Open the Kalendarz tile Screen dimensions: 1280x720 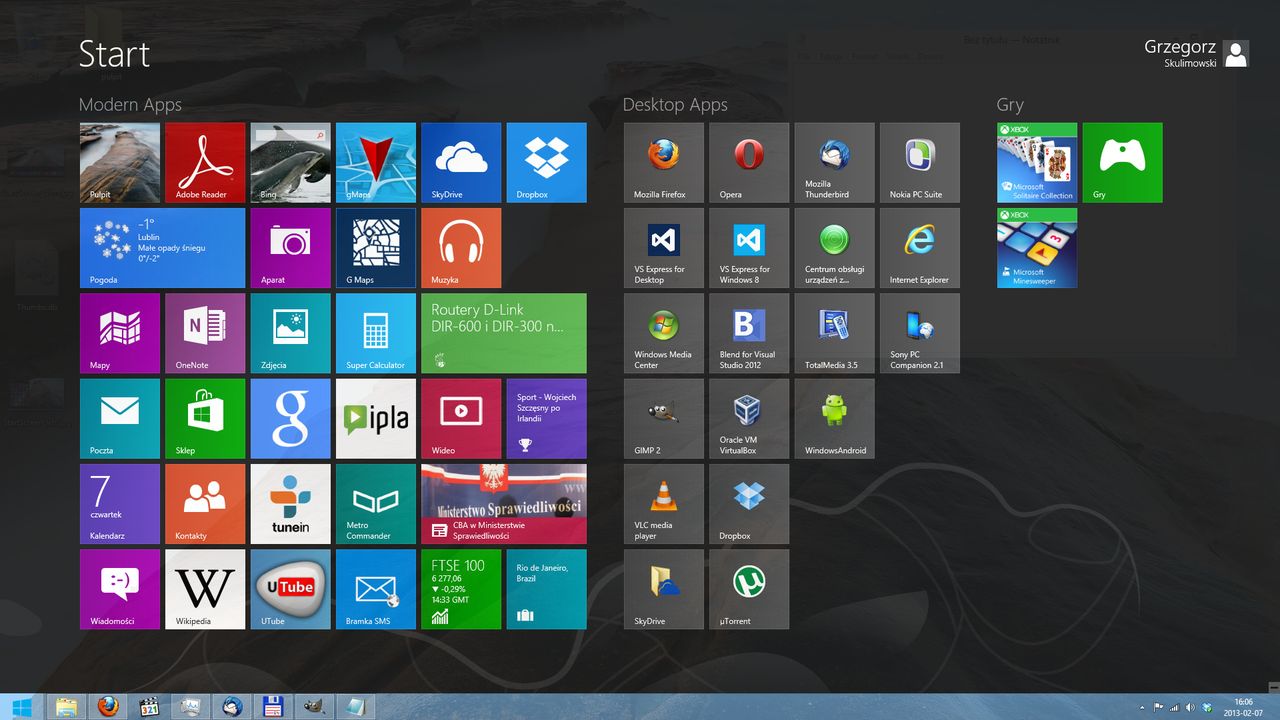click(120, 504)
